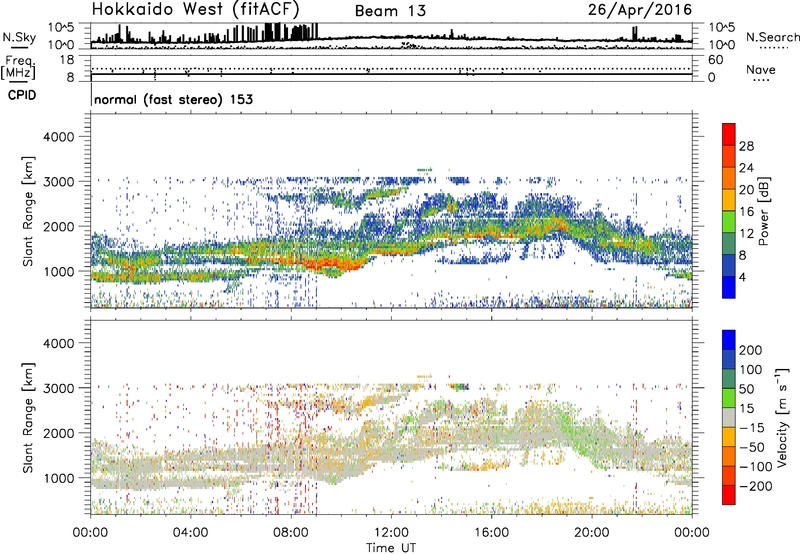The height and width of the screenshot is (554, 800).
Task: Click the sky noise bar plot panel
Action: coord(391,36)
